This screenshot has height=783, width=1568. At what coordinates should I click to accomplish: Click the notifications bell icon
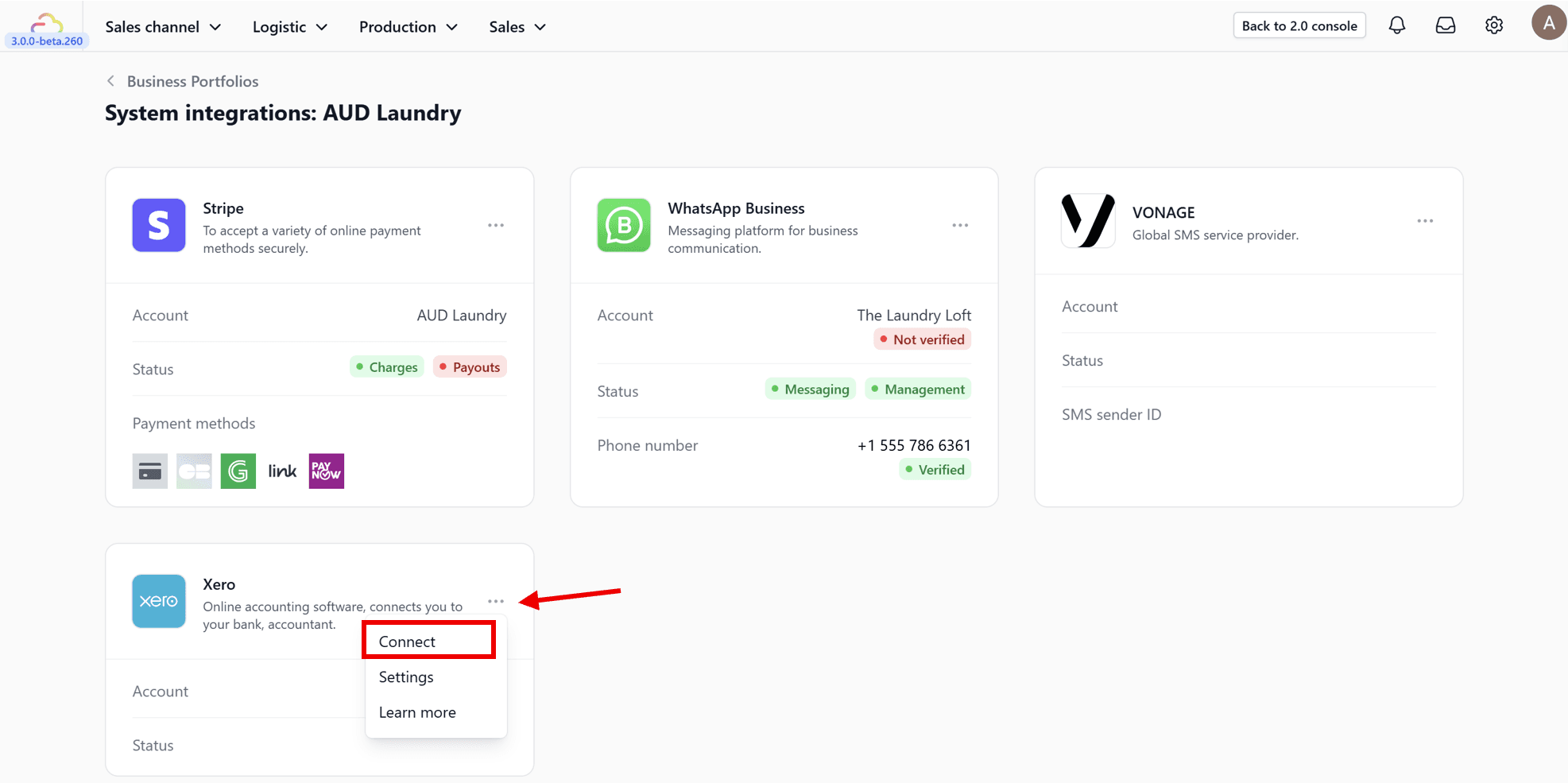pos(1396,25)
